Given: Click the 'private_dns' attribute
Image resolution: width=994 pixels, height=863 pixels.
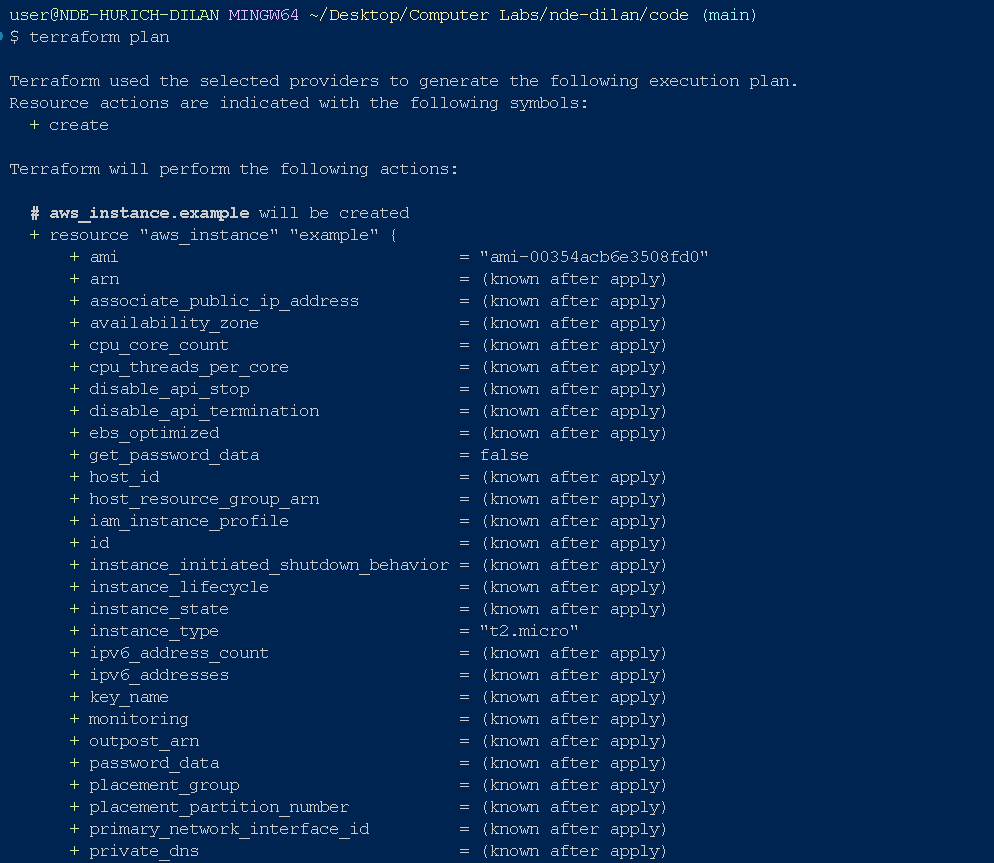Looking at the screenshot, I should (145, 851).
